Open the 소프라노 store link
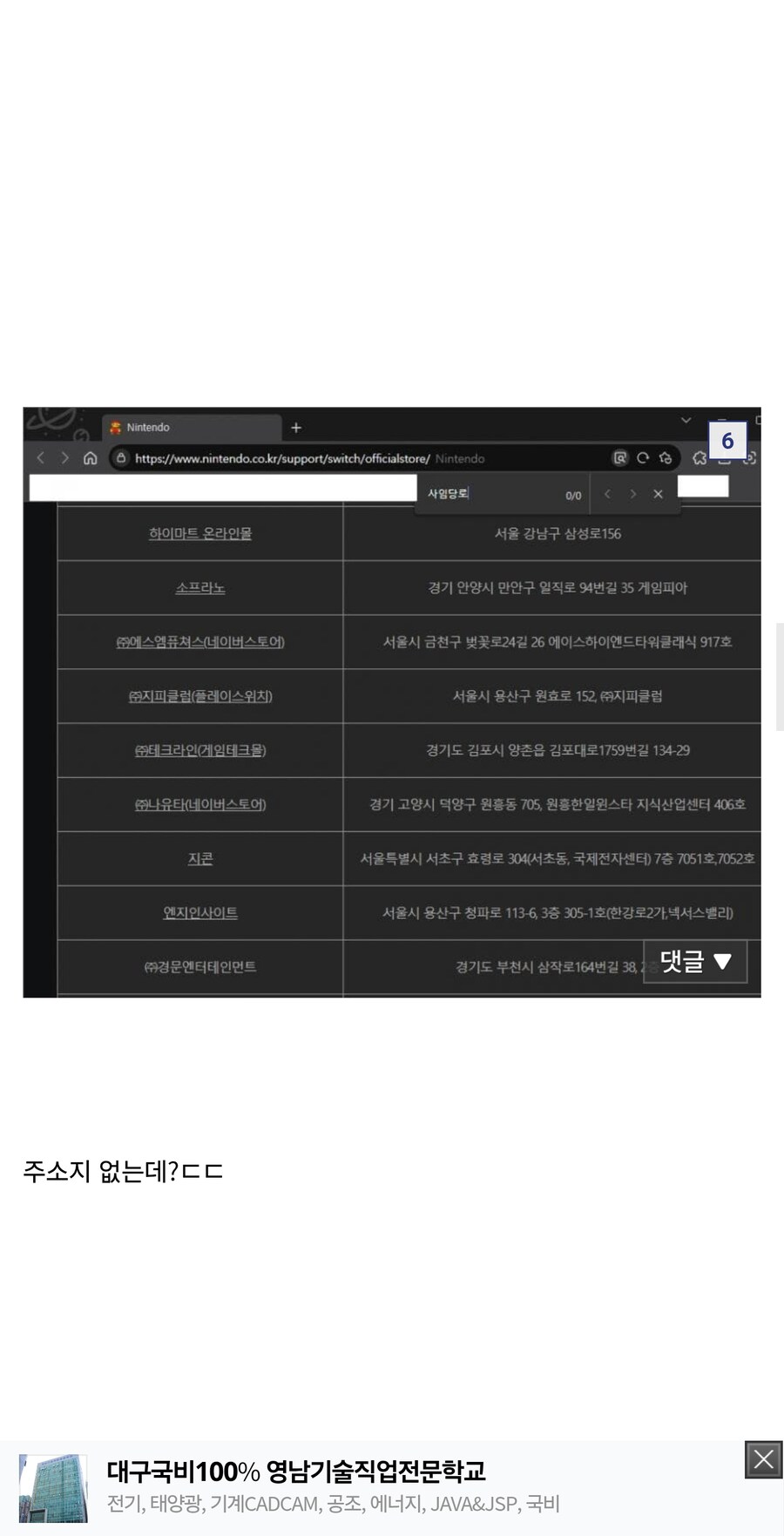The image size is (784, 1536). coord(199,588)
